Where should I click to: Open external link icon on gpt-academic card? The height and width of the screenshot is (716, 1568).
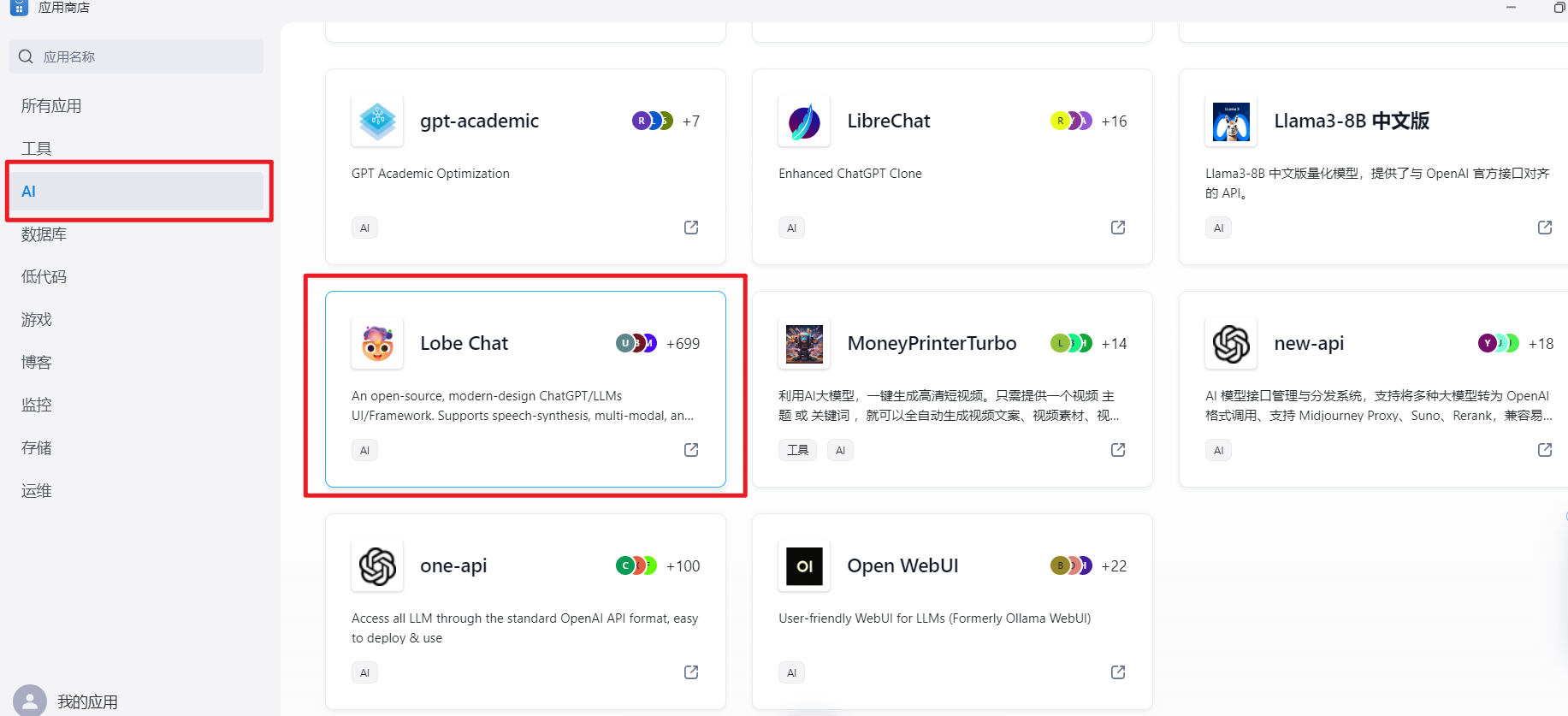click(x=691, y=228)
